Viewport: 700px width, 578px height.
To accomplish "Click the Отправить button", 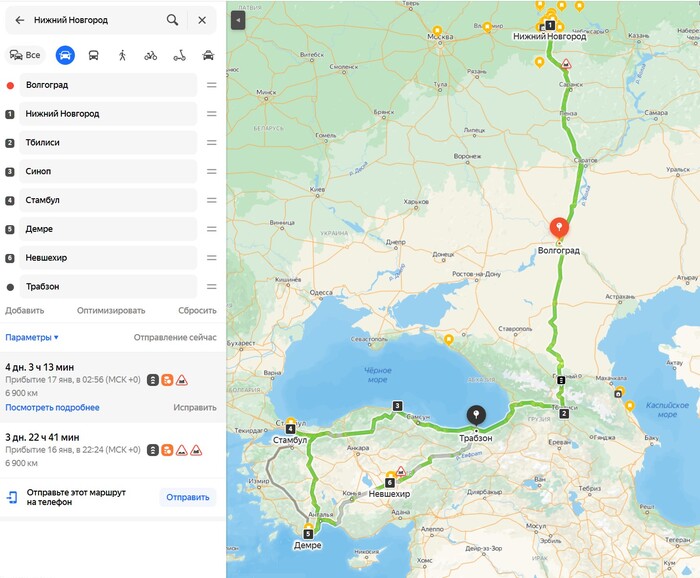I will point(188,497).
